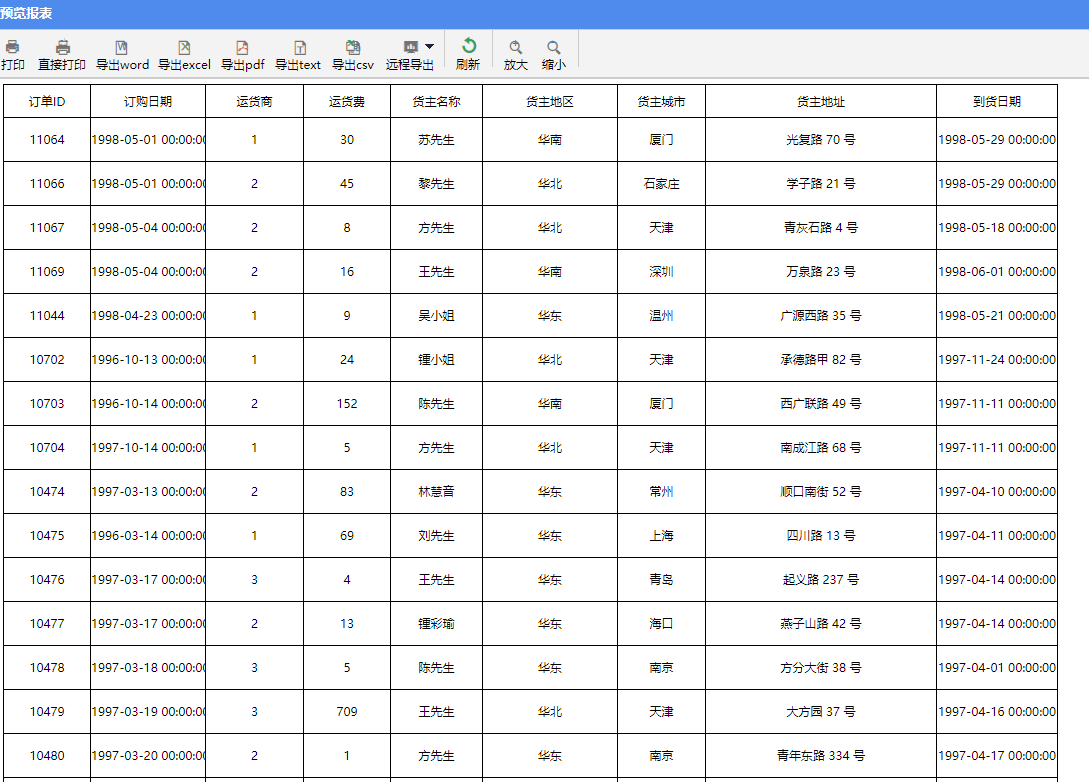Zoom in using the 放大 icon
The image size is (1089, 782).
pyautogui.click(x=516, y=48)
